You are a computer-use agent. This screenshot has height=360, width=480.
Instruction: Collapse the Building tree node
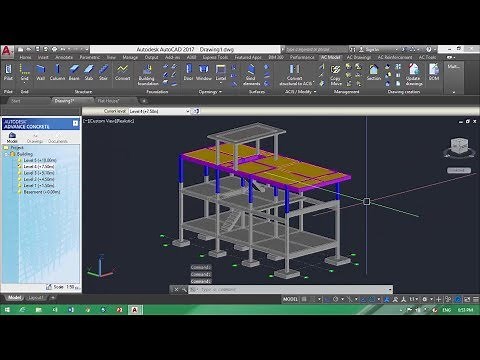pyautogui.click(x=6, y=154)
